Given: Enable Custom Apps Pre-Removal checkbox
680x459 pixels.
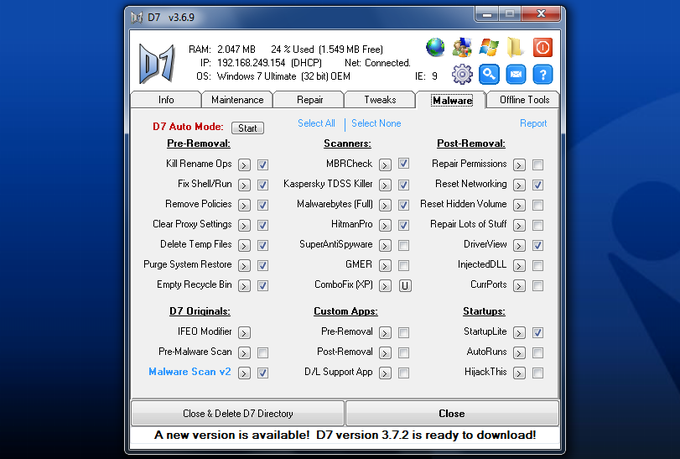Looking at the screenshot, I should pyautogui.click(x=404, y=333).
